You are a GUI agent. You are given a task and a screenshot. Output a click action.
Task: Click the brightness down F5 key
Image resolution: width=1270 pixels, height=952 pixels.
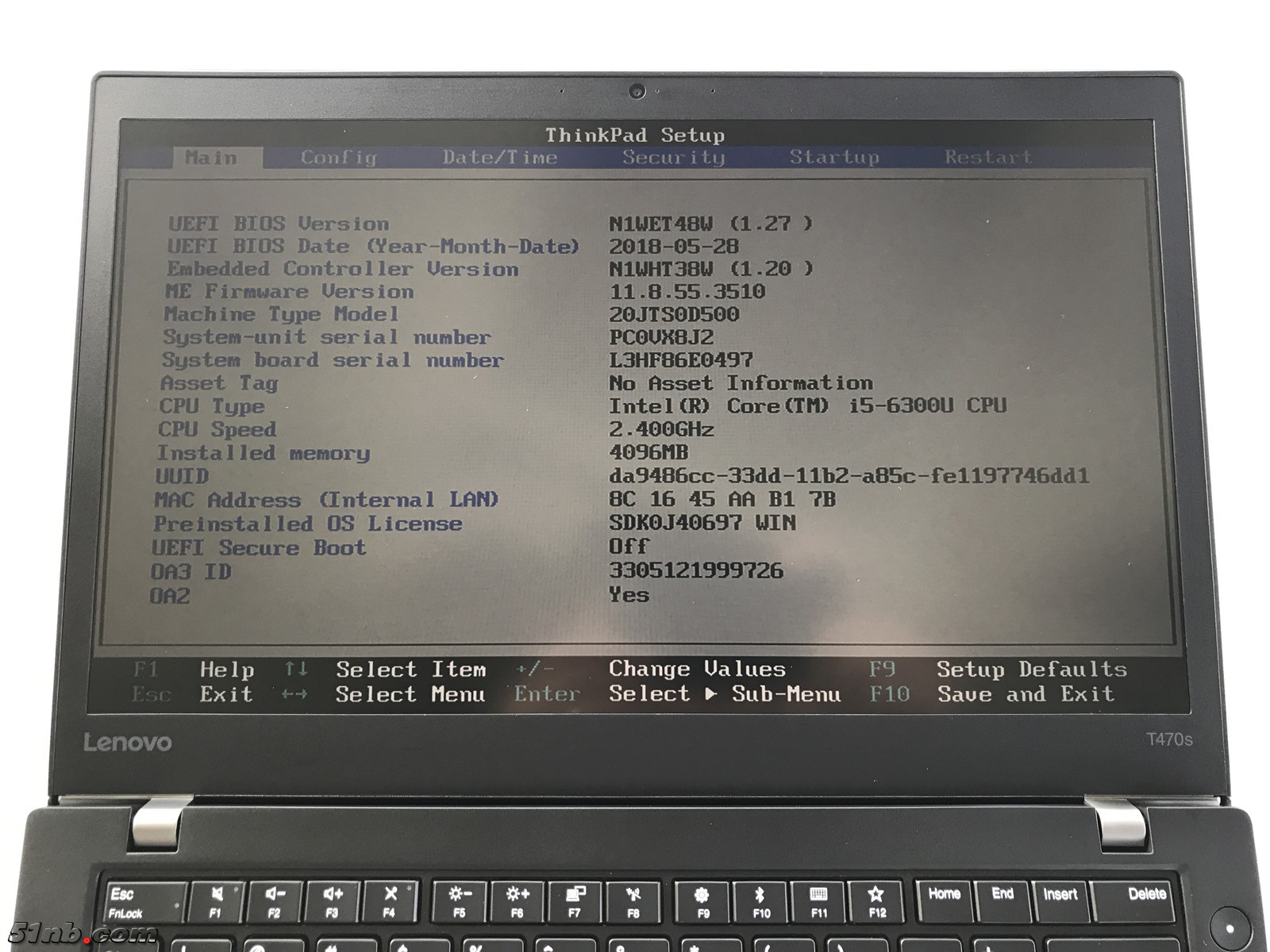tap(460, 902)
